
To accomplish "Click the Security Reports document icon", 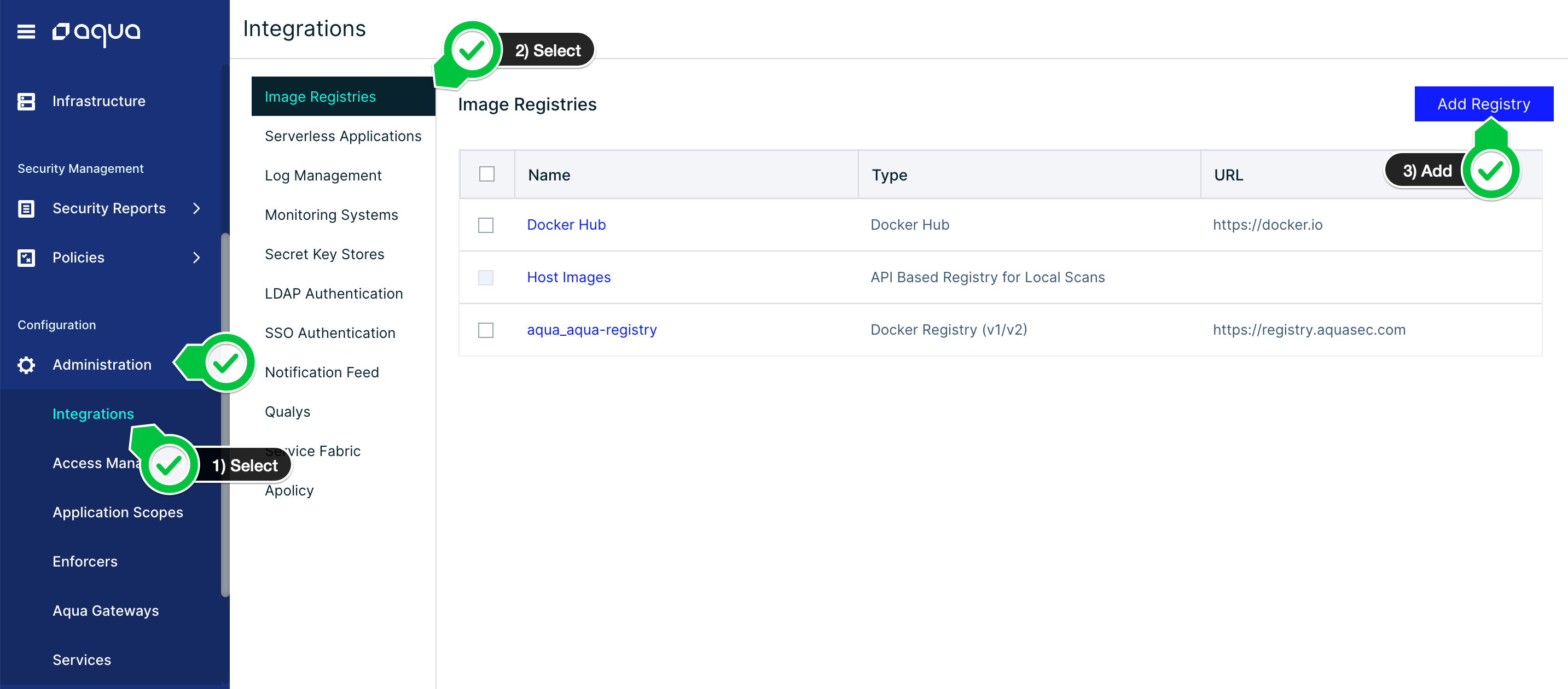I will tap(26, 208).
